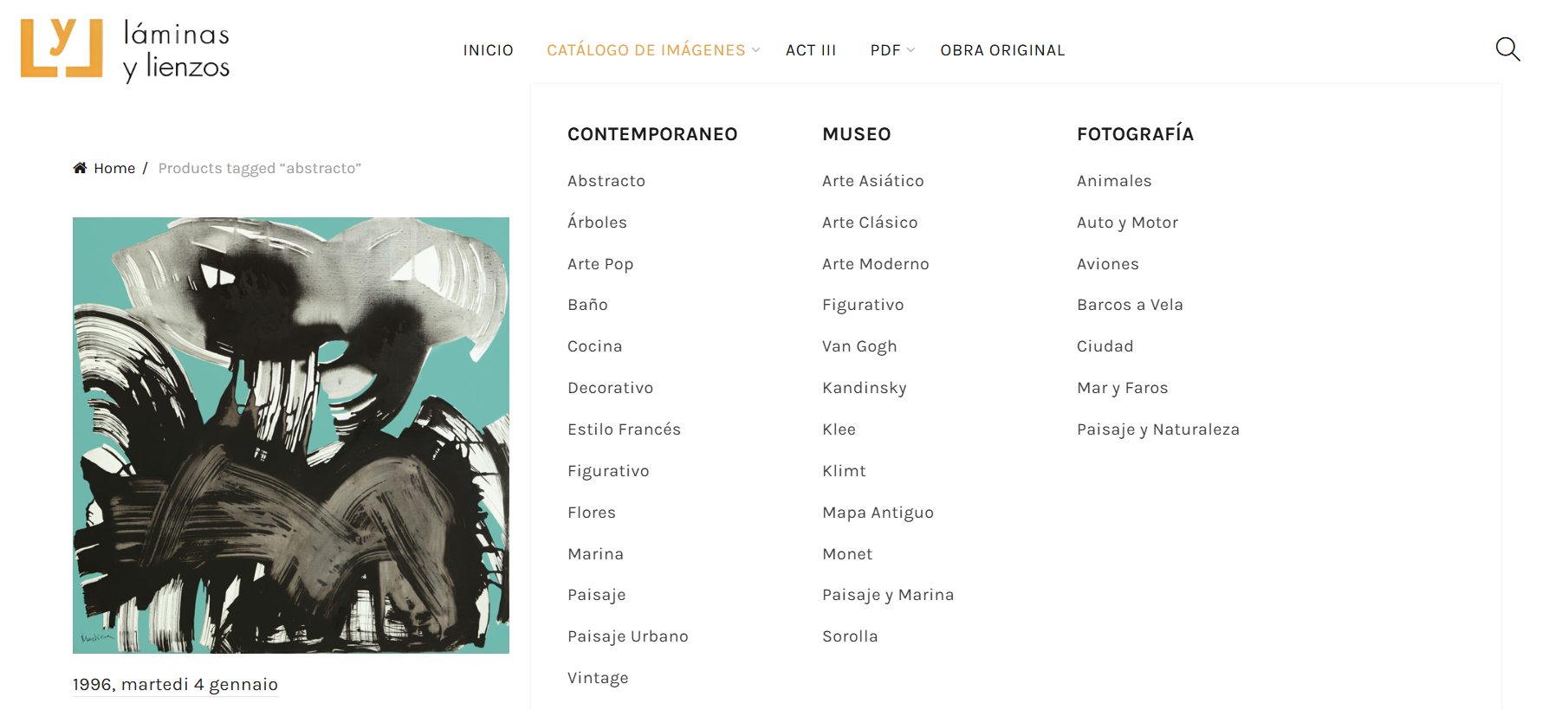Open the Inicio menu item

[x=488, y=50]
